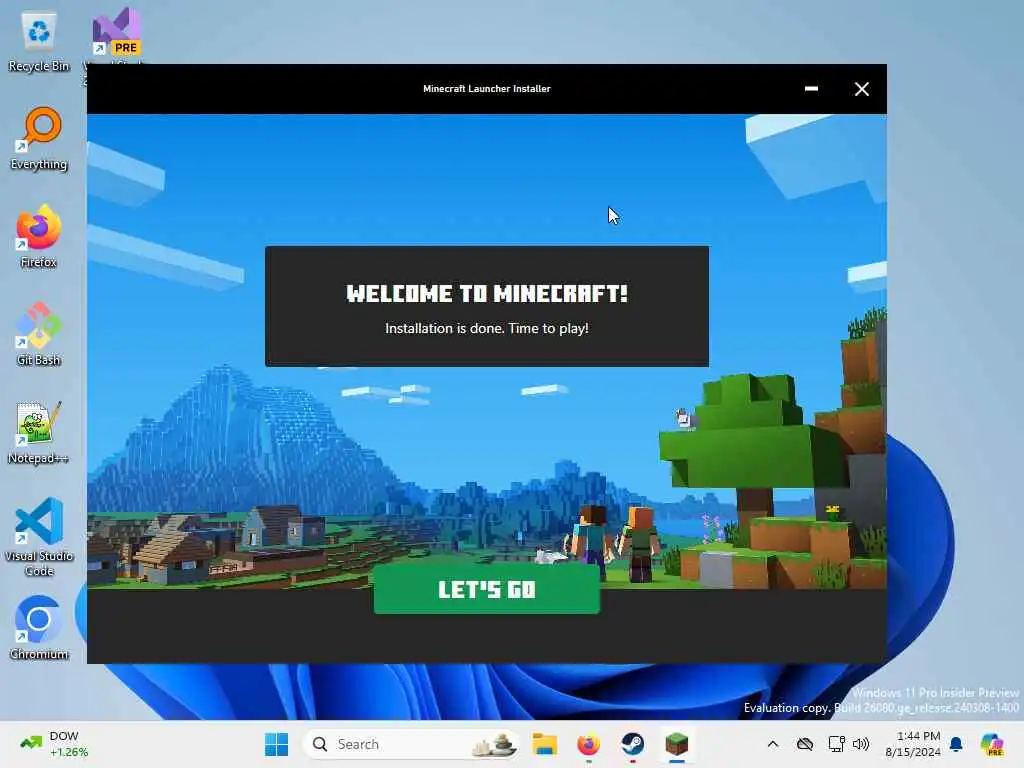
Task: Select the Everything search desktop icon
Action: (39, 138)
